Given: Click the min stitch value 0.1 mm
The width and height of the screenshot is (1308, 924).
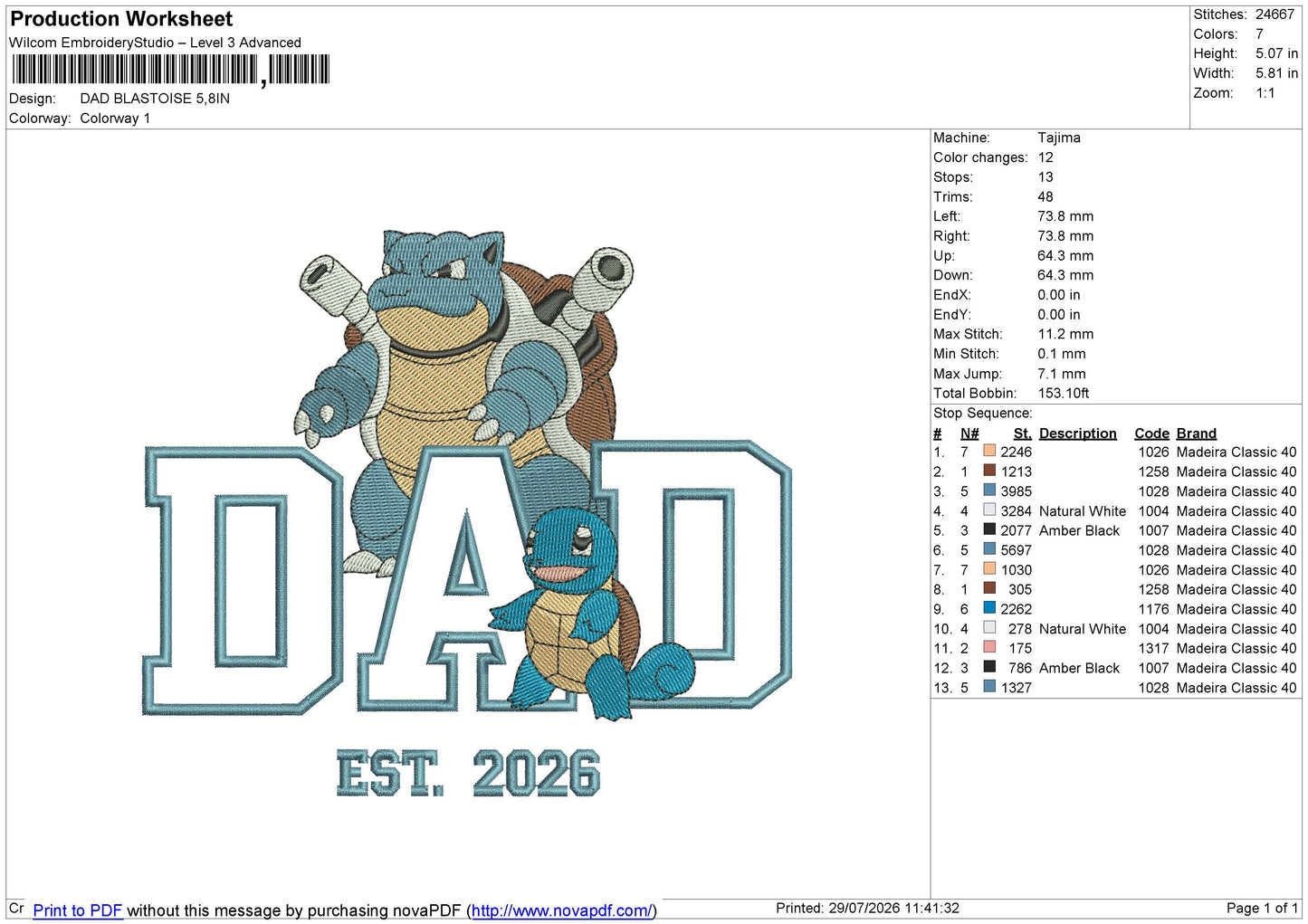Looking at the screenshot, I should point(1062,354).
